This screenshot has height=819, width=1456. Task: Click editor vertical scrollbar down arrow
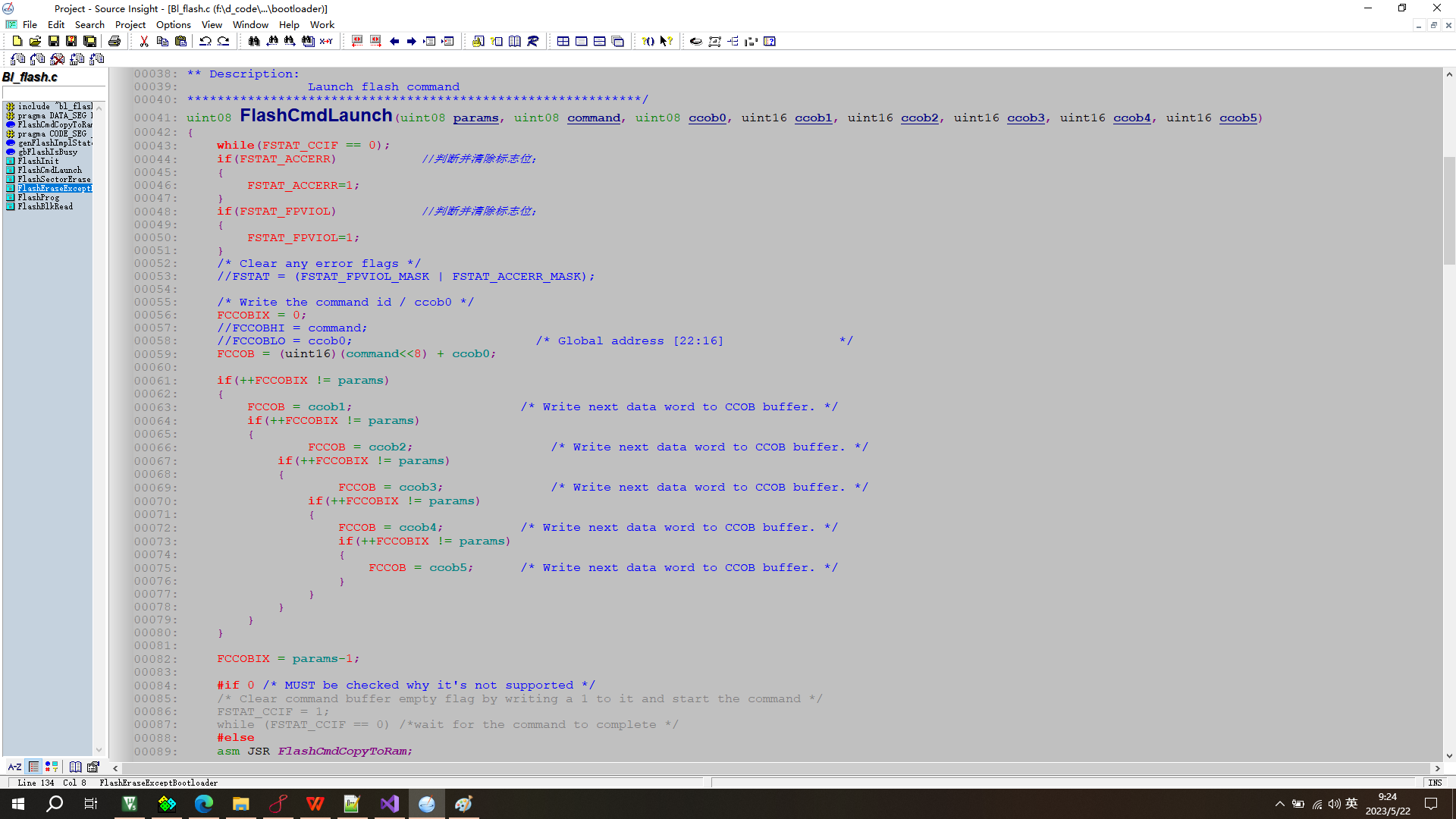pyautogui.click(x=1449, y=755)
